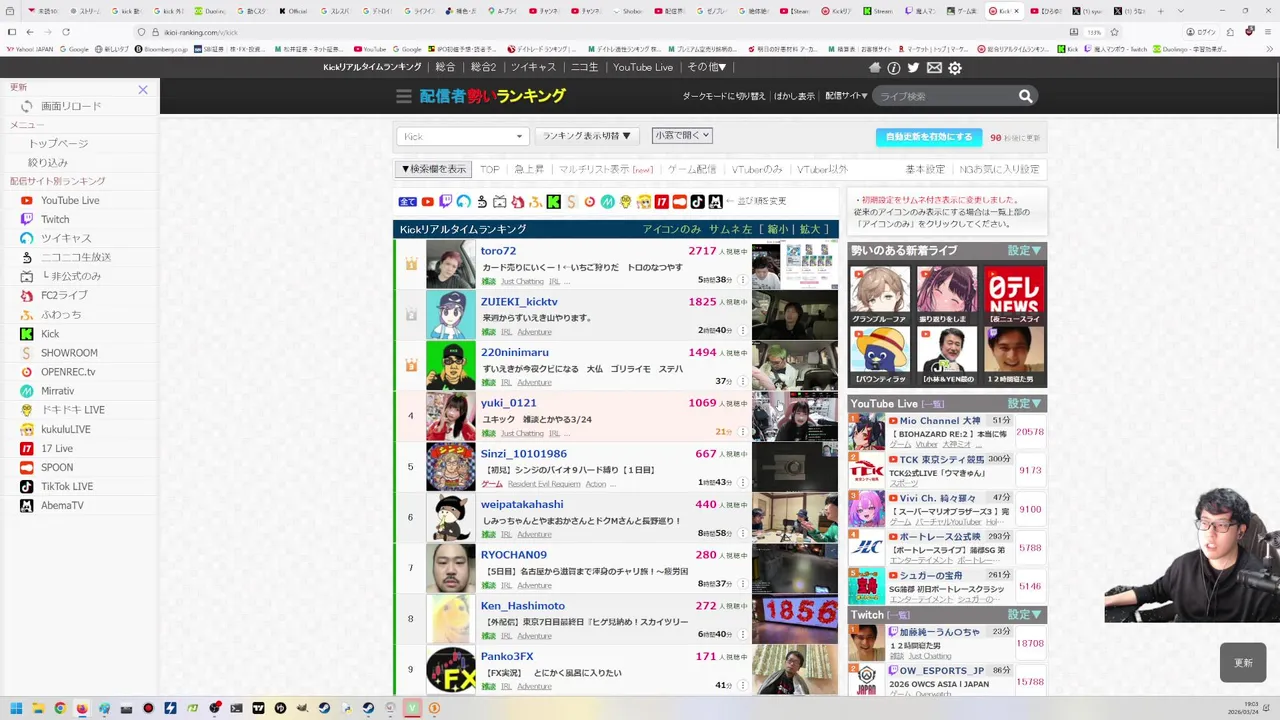Filter by the TikTok icon in filter row
Image resolution: width=1280 pixels, height=720 pixels.
click(x=698, y=202)
